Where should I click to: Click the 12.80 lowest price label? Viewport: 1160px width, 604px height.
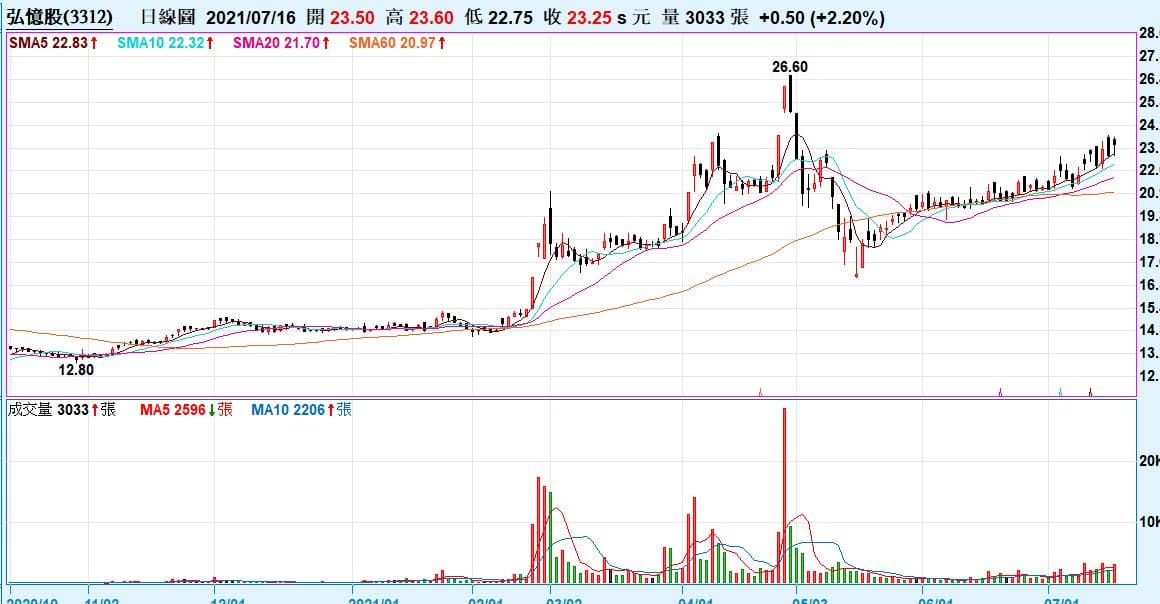point(76,369)
